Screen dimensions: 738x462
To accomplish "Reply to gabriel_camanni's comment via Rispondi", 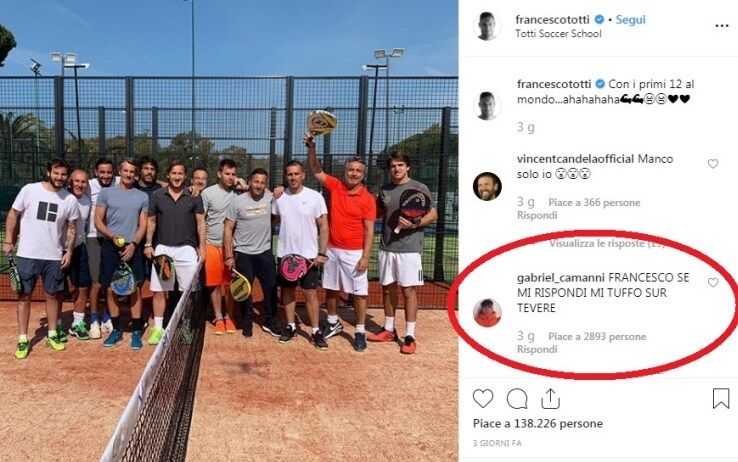I will click(x=537, y=350).
